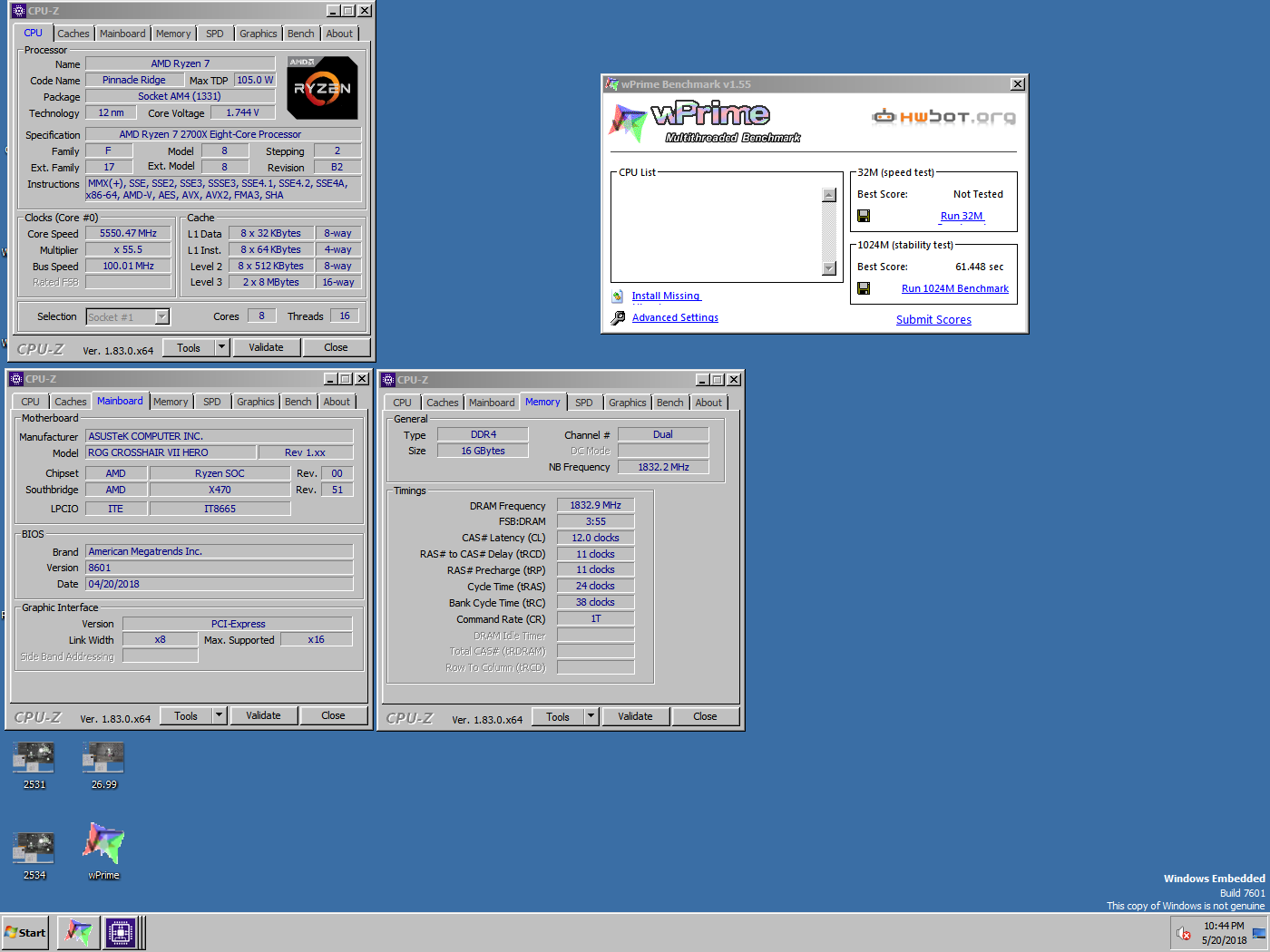1270x952 pixels.
Task: Click the Start button on the taskbar
Action: (x=25, y=932)
